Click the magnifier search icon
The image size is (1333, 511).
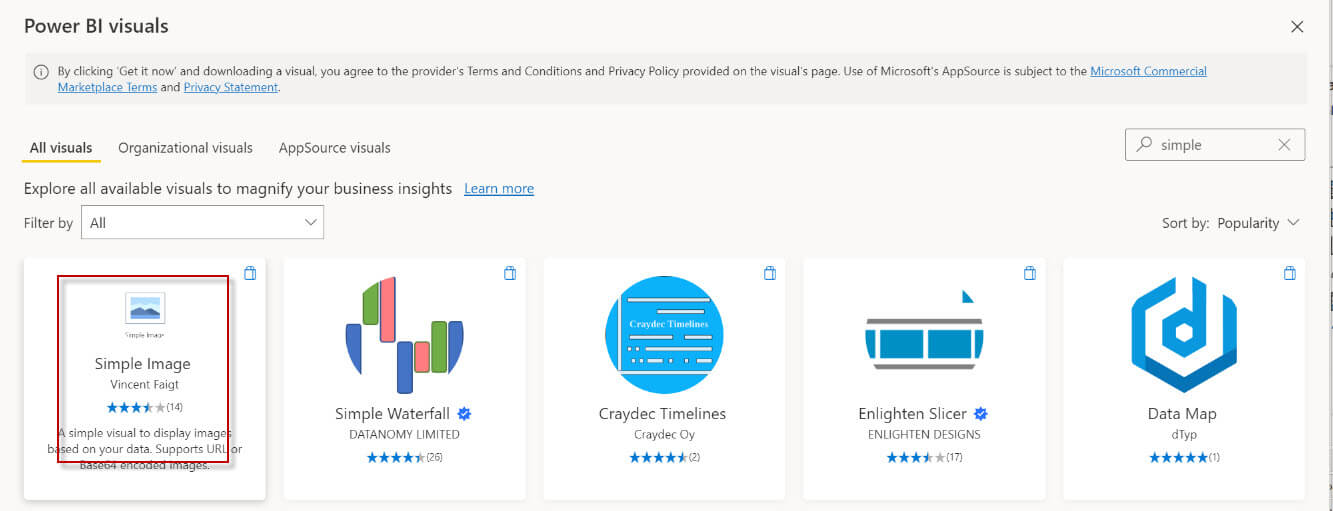(1144, 144)
